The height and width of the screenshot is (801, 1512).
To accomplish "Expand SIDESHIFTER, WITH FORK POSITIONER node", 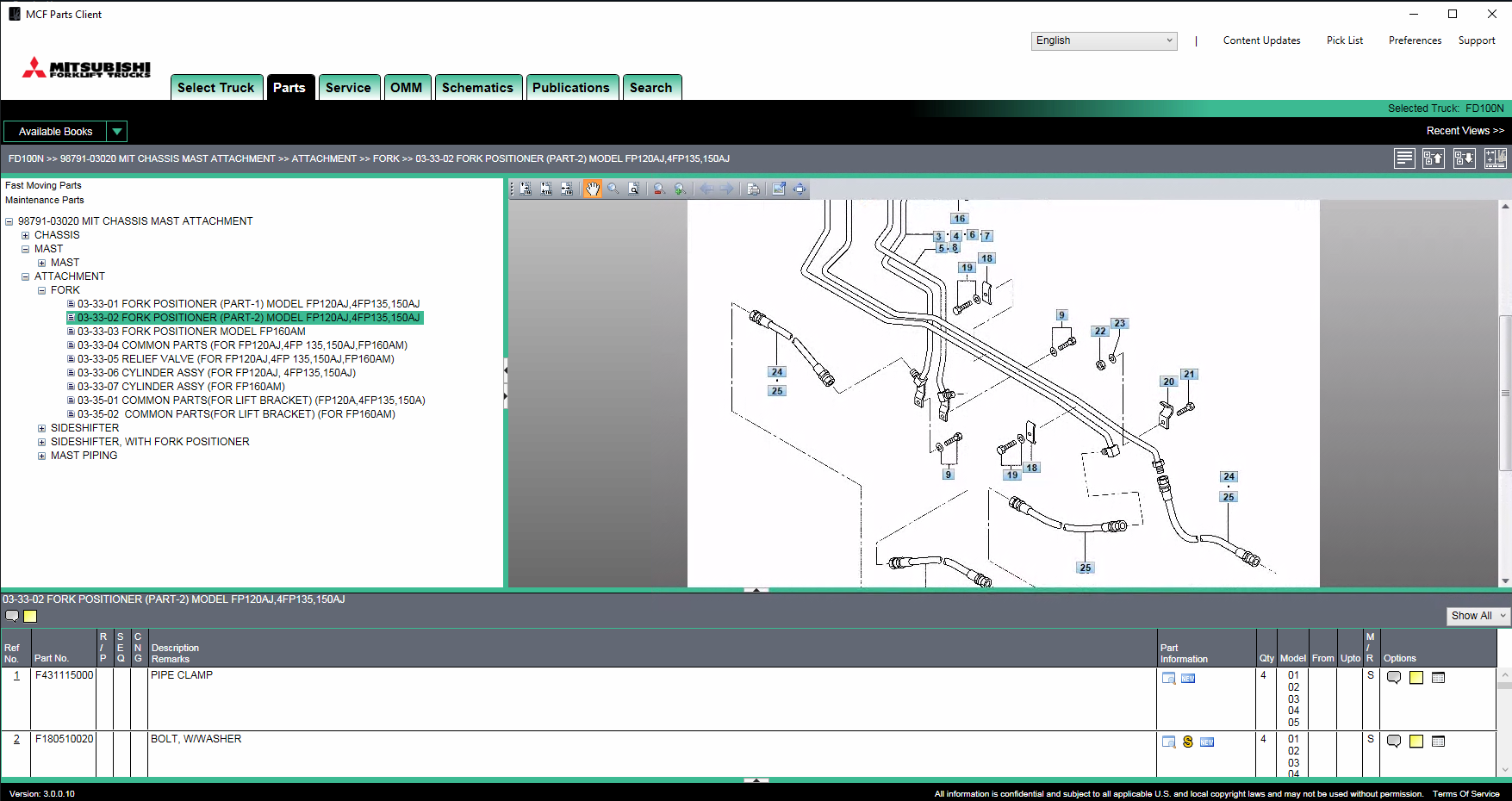I will 41,442.
